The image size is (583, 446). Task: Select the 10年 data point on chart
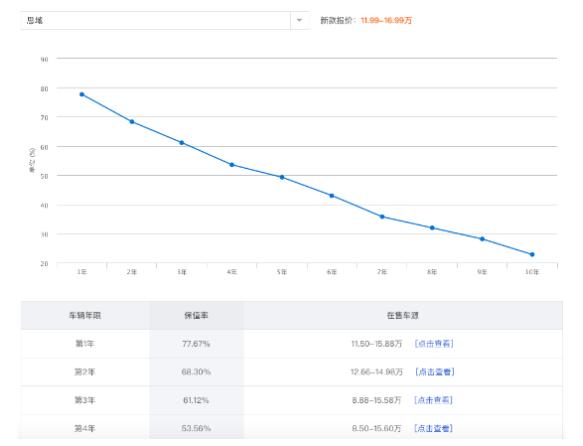(x=532, y=255)
